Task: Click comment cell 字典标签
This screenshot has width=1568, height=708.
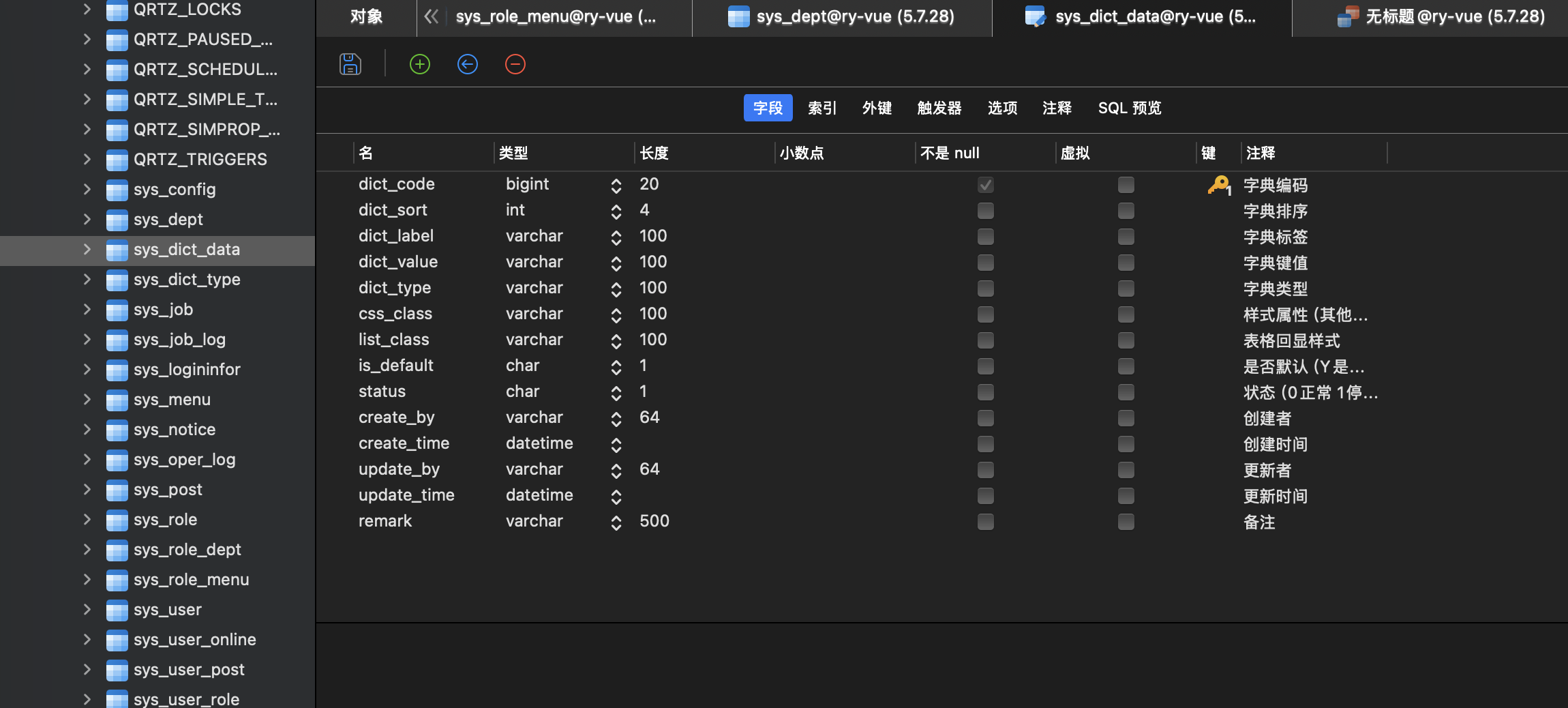Action: [1276, 237]
